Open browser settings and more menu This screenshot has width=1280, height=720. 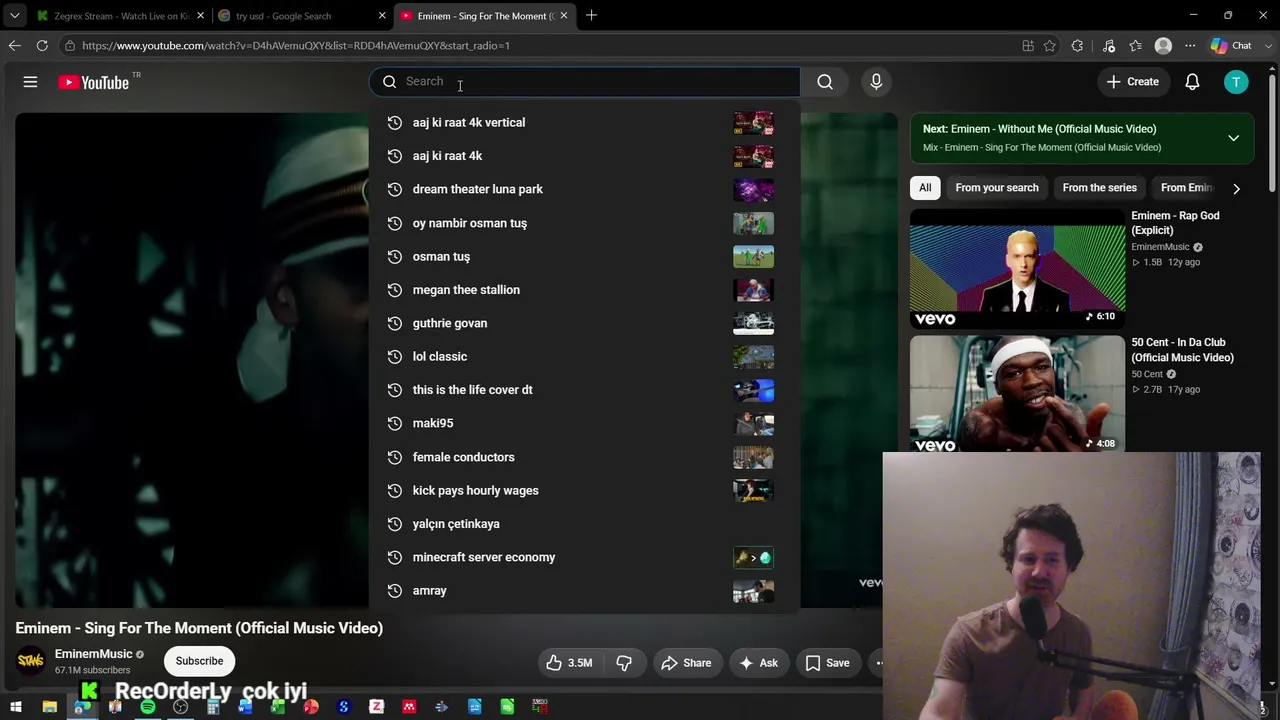pos(1190,45)
